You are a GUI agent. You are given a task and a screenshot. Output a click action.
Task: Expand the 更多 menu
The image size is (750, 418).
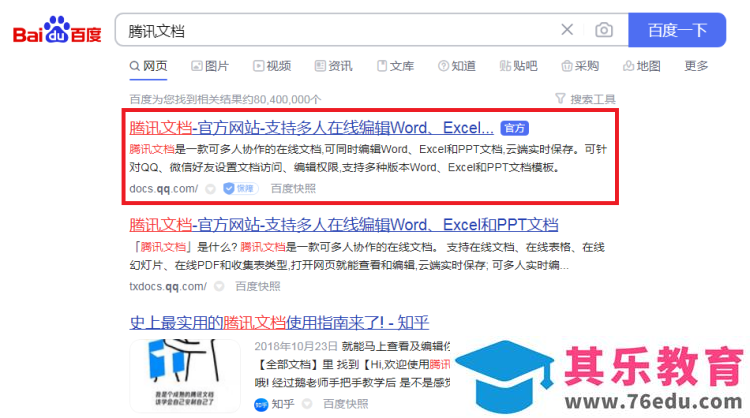click(696, 66)
